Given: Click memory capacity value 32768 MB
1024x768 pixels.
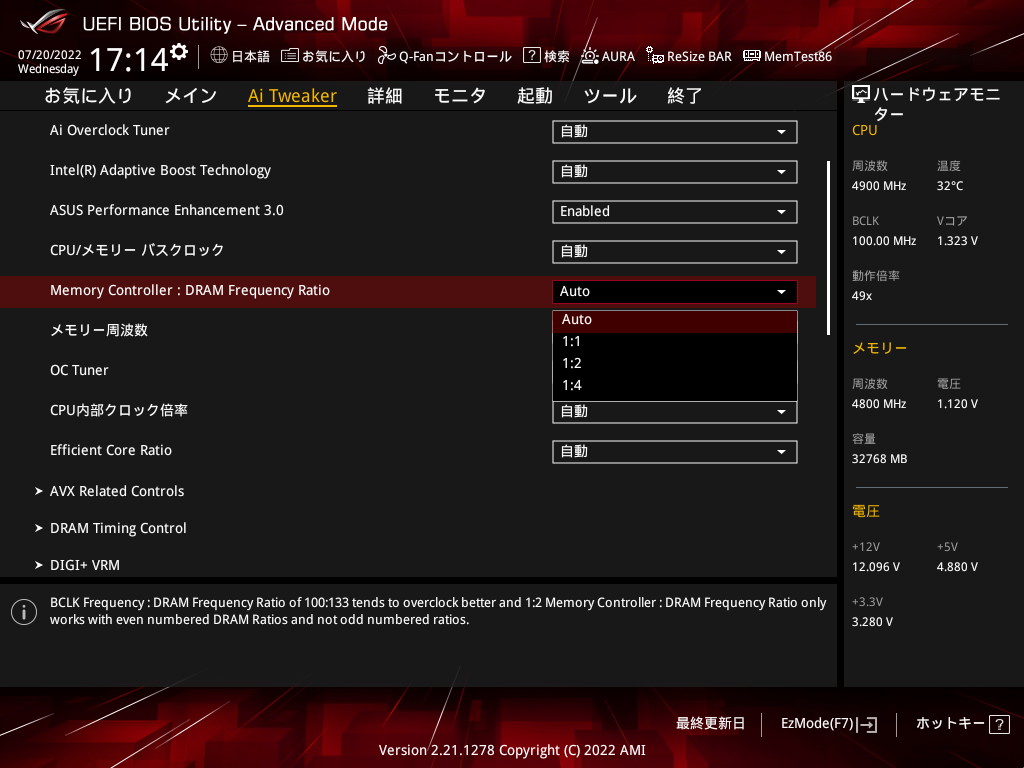Looking at the screenshot, I should coord(880,459).
